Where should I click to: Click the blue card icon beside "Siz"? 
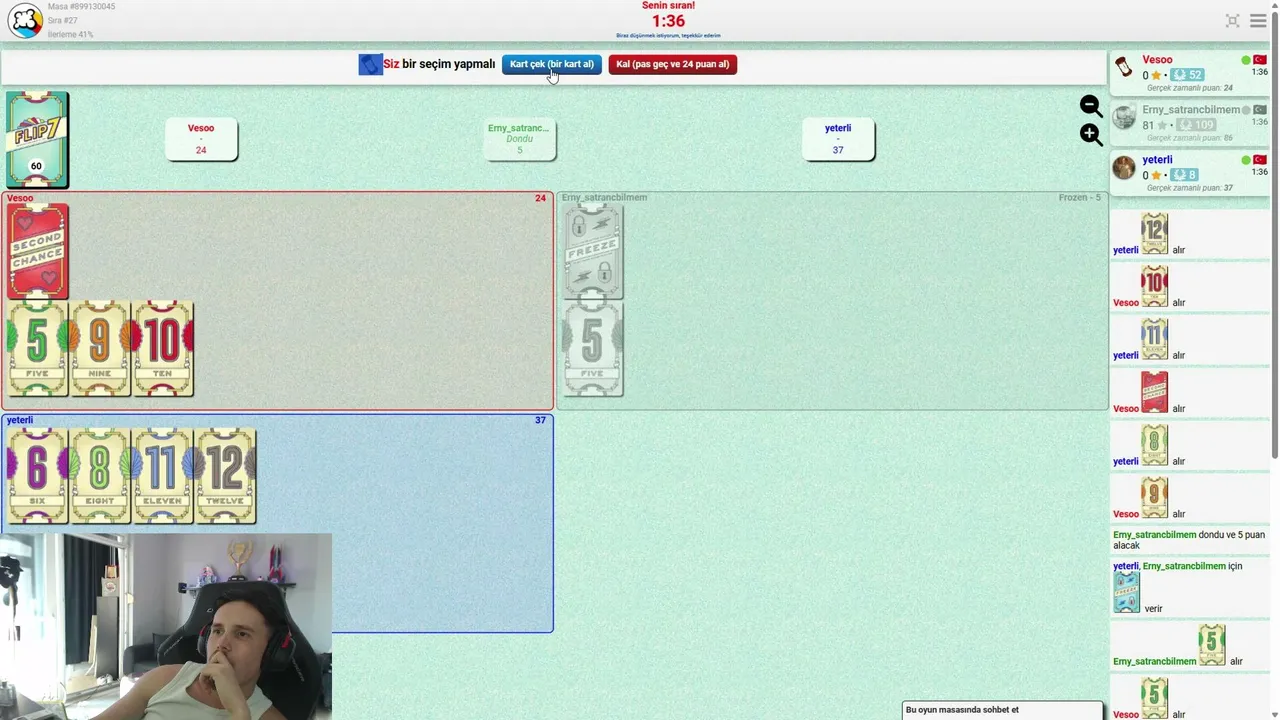[370, 64]
